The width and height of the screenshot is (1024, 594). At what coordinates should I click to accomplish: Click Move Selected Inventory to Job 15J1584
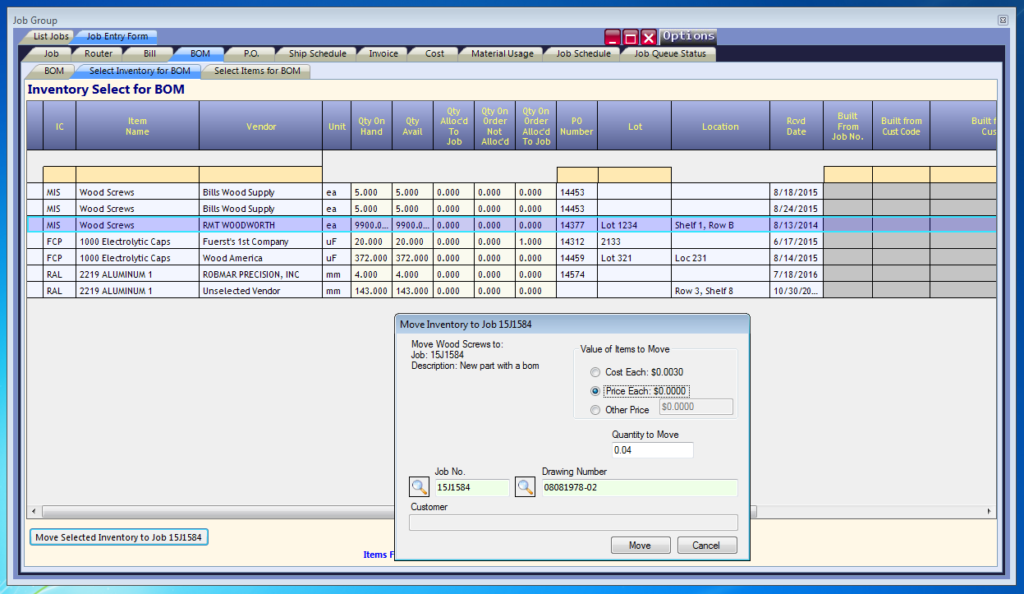[x=119, y=537]
